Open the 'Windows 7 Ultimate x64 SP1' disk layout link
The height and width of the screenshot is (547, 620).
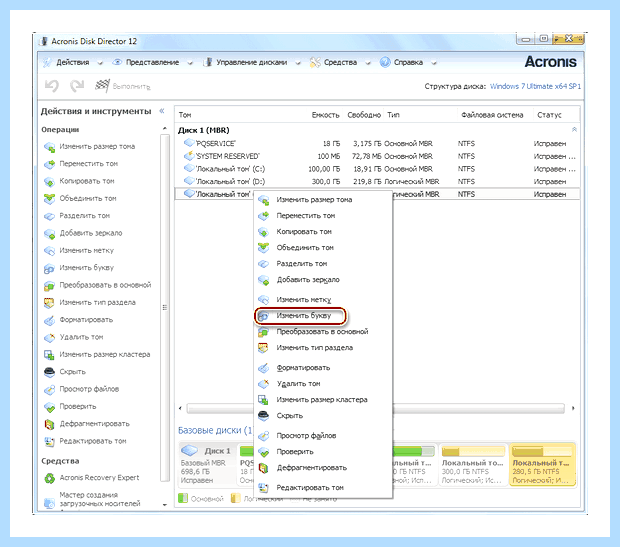point(535,86)
